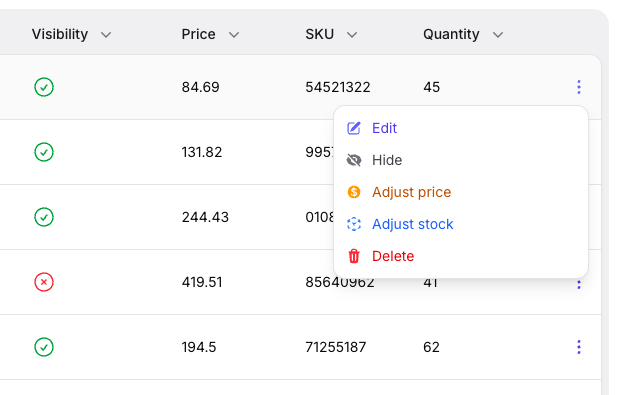Click the SKU column header label
This screenshot has height=395, width=618.
pos(319,34)
